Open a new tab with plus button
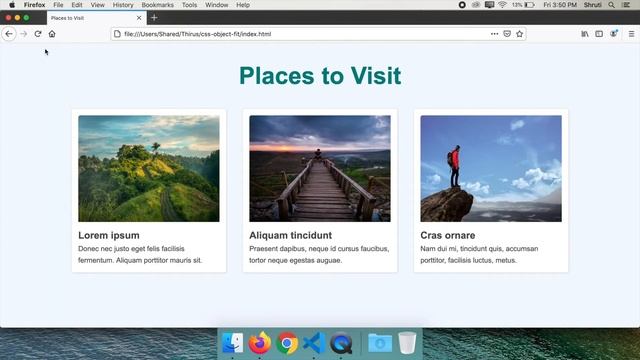 click(x=154, y=18)
